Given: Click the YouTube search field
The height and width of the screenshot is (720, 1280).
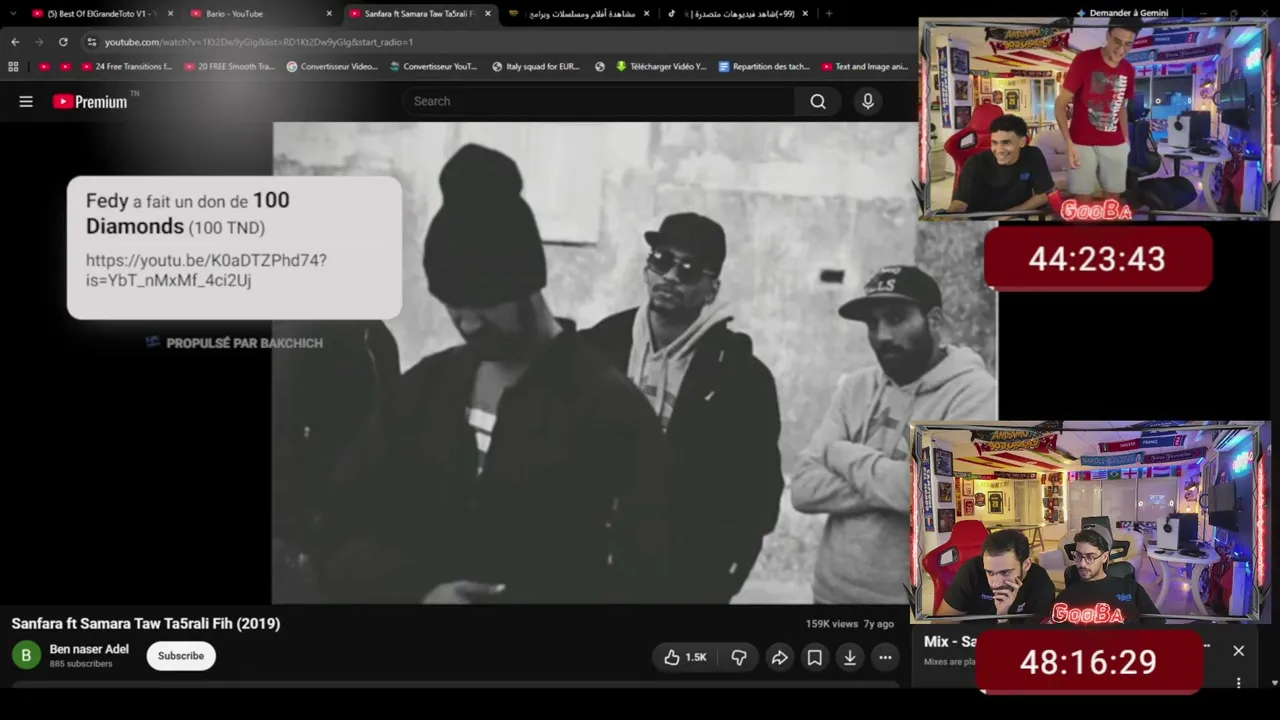Looking at the screenshot, I should 600,101.
